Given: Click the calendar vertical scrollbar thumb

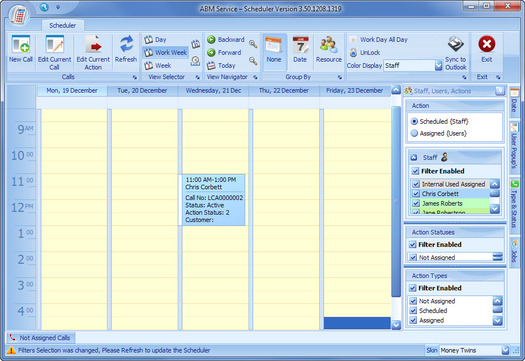Looking at the screenshot, I should 396,201.
